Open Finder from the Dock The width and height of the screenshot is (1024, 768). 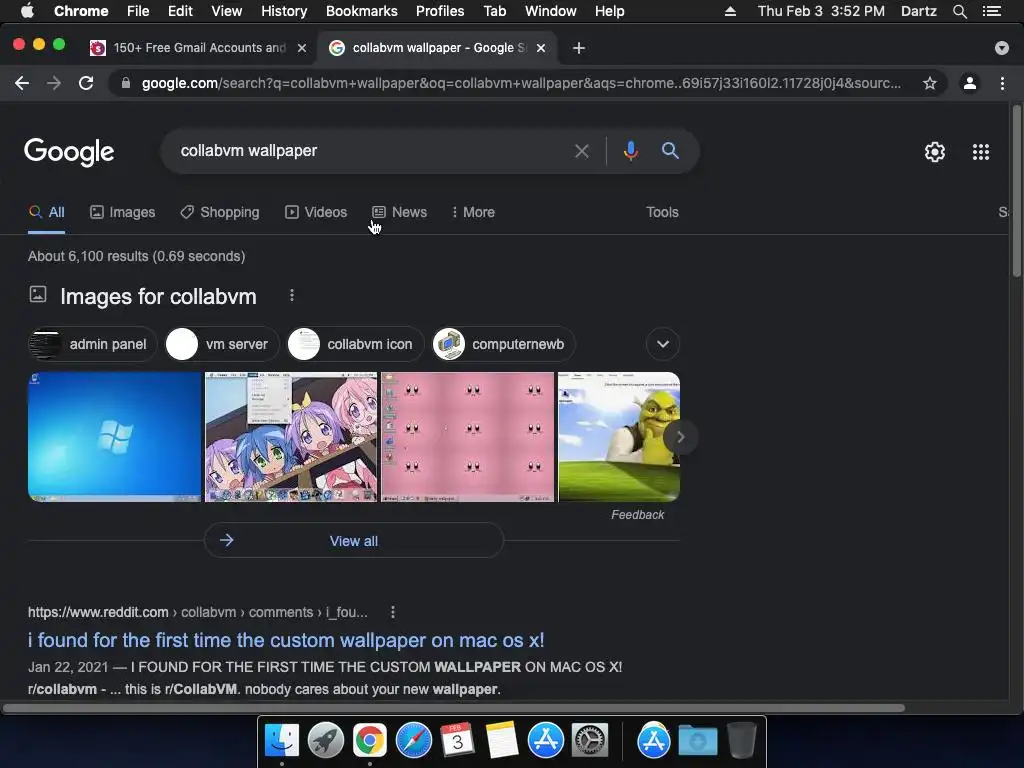(282, 741)
